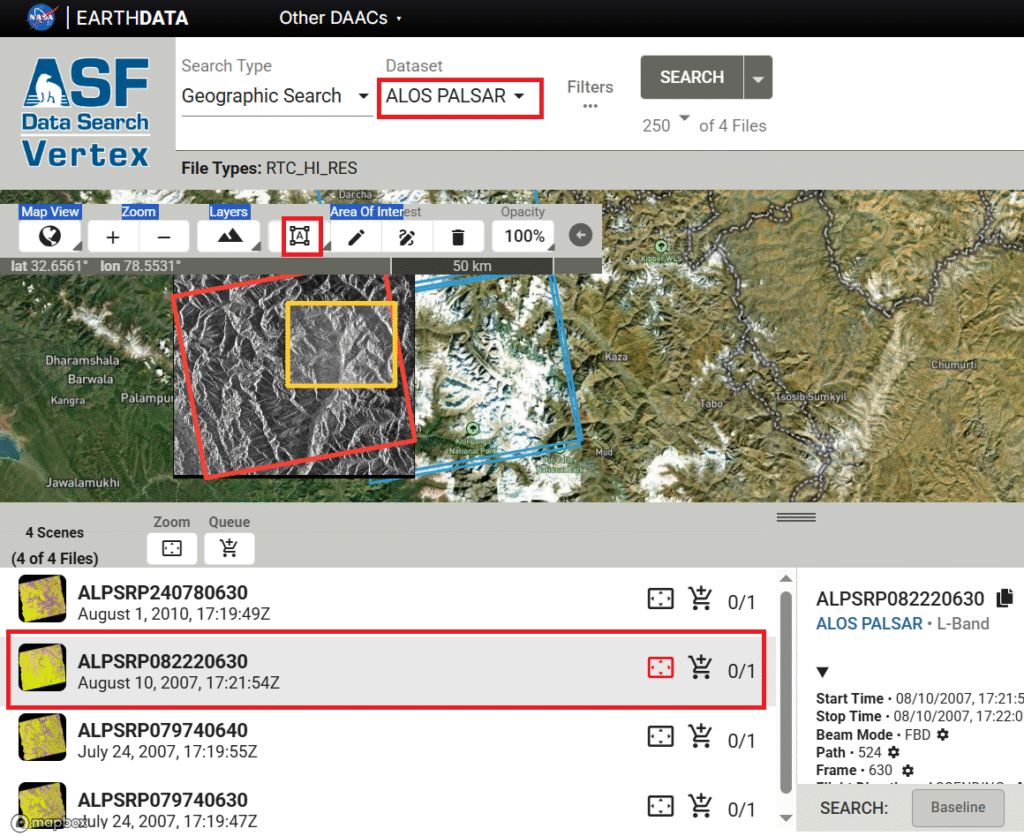This screenshot has height=836, width=1024.
Task: Add all results to download queue
Action: 229,548
